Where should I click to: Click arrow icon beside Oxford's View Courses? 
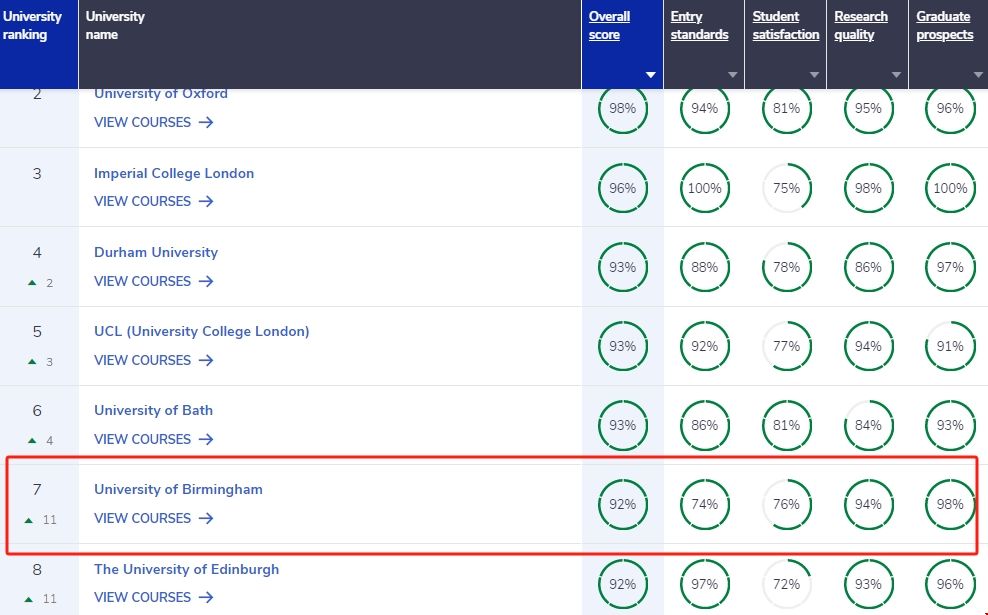coord(206,122)
